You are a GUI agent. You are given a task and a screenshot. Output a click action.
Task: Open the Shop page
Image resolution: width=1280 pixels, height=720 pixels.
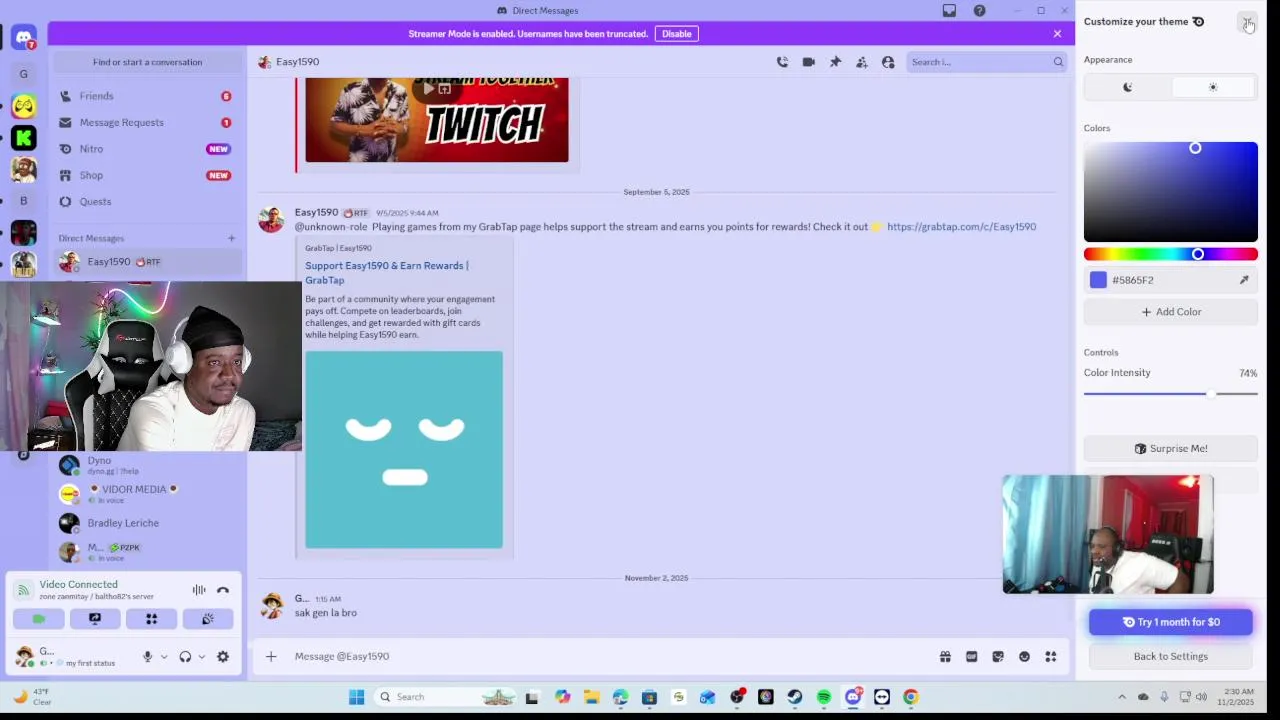pos(146,175)
